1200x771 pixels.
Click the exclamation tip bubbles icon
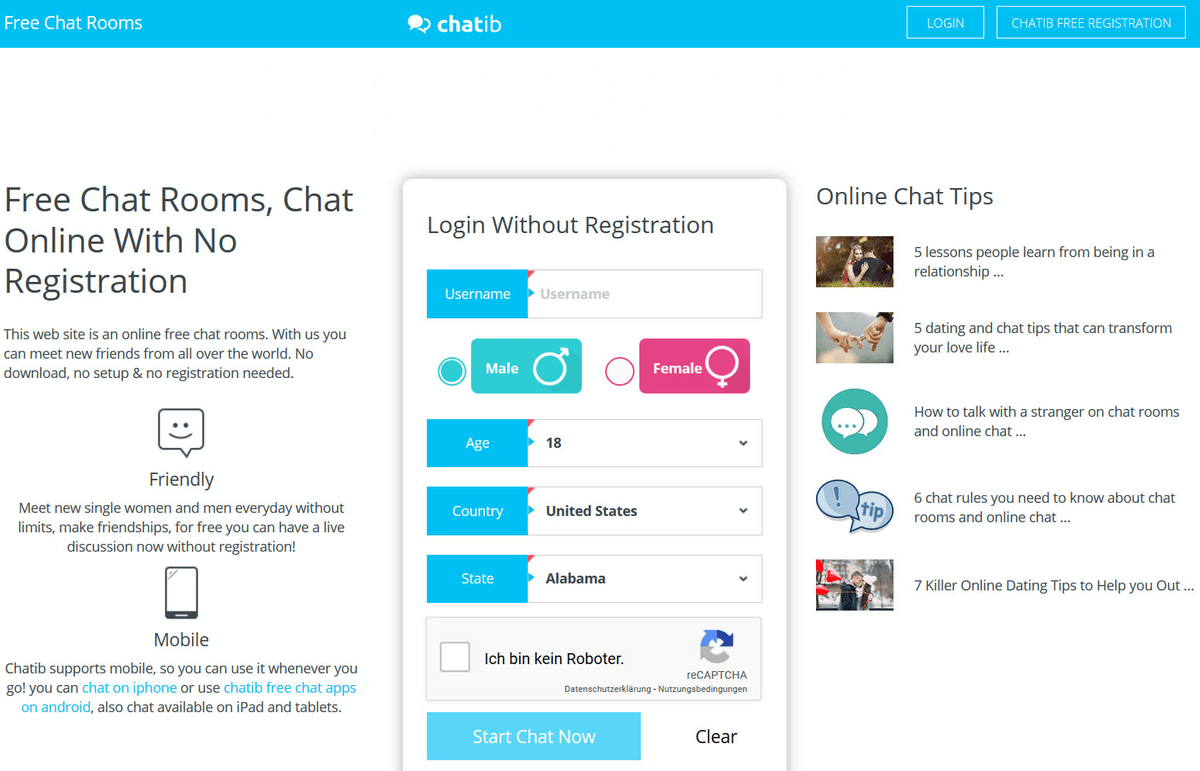854,507
